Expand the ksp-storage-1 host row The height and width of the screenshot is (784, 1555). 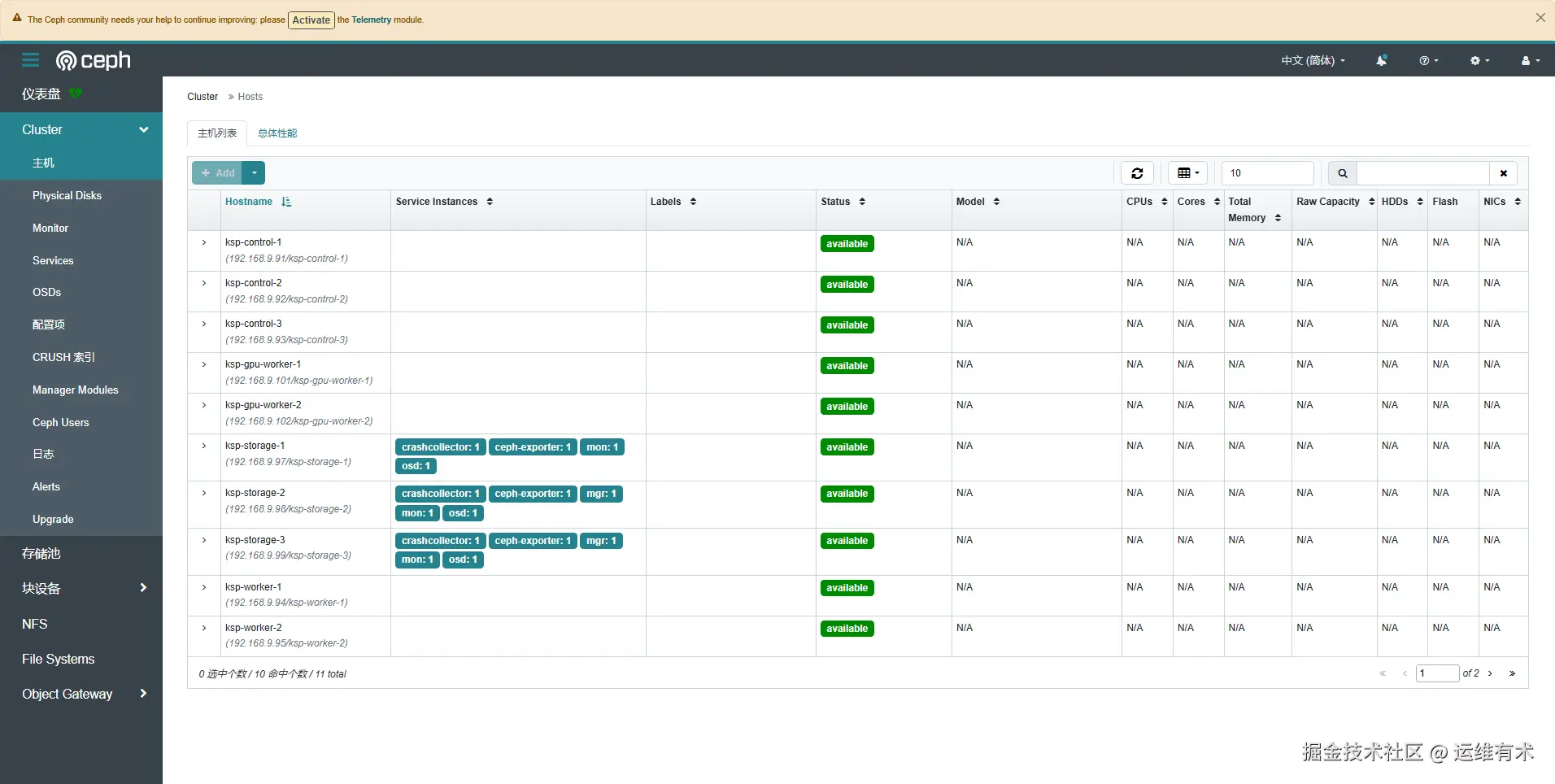(x=204, y=446)
